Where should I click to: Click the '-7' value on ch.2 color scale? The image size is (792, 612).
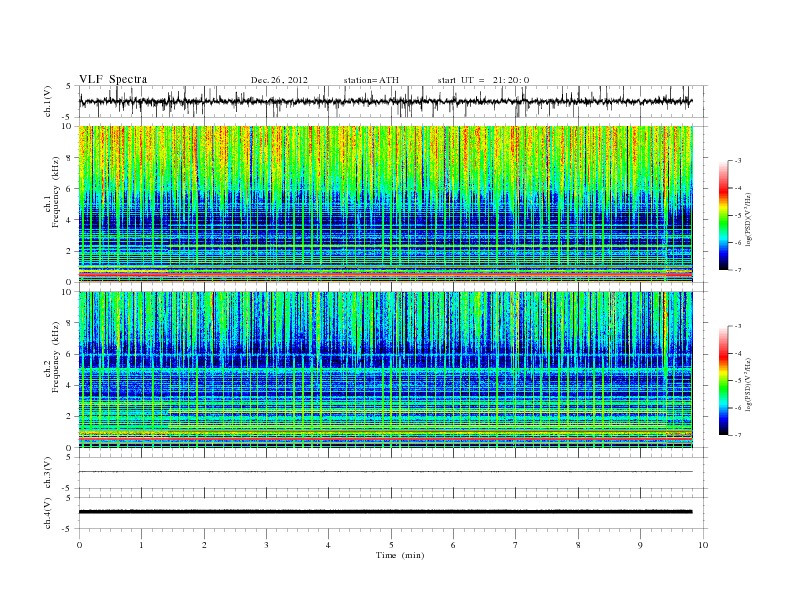tap(738, 435)
